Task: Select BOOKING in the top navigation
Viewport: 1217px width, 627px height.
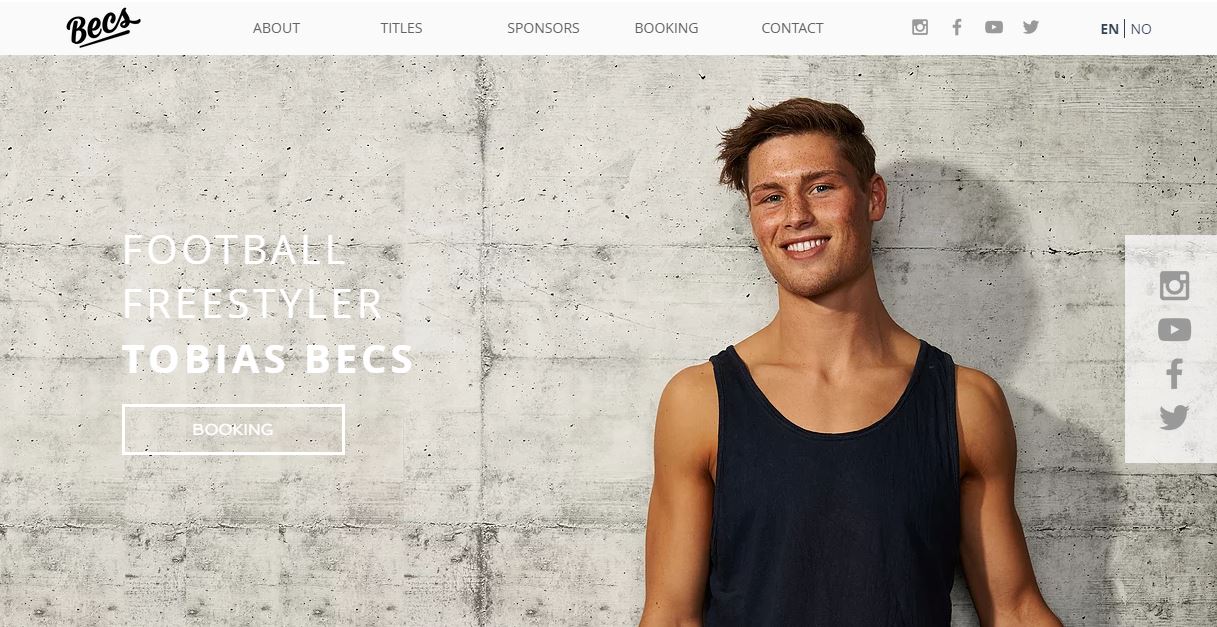Action: (x=666, y=28)
